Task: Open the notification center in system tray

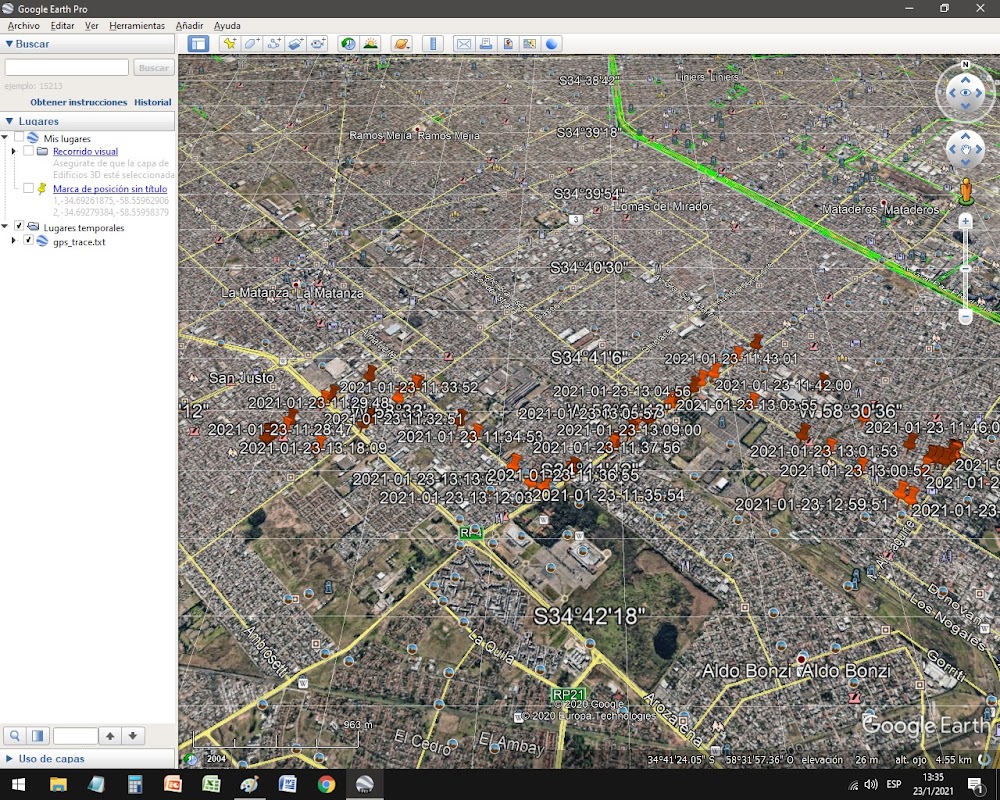Action: coord(976,784)
